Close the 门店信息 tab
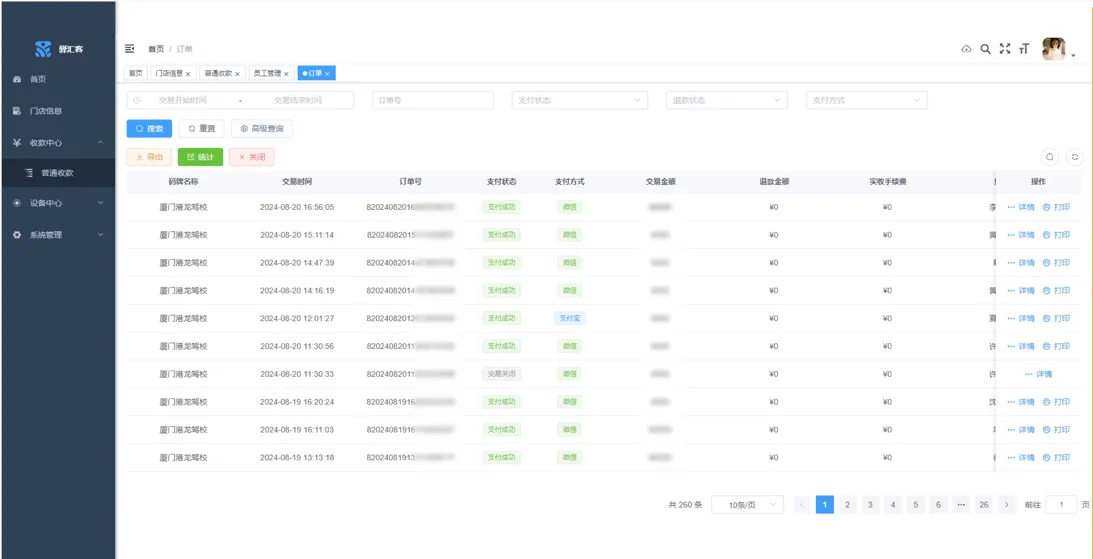This screenshot has height=559, width=1093. pyautogui.click(x=188, y=74)
